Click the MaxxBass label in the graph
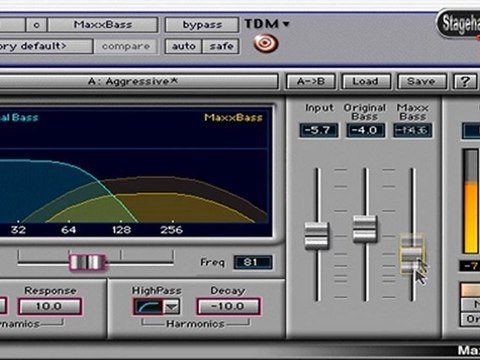Screen dimensions: 480x360 [234, 118]
